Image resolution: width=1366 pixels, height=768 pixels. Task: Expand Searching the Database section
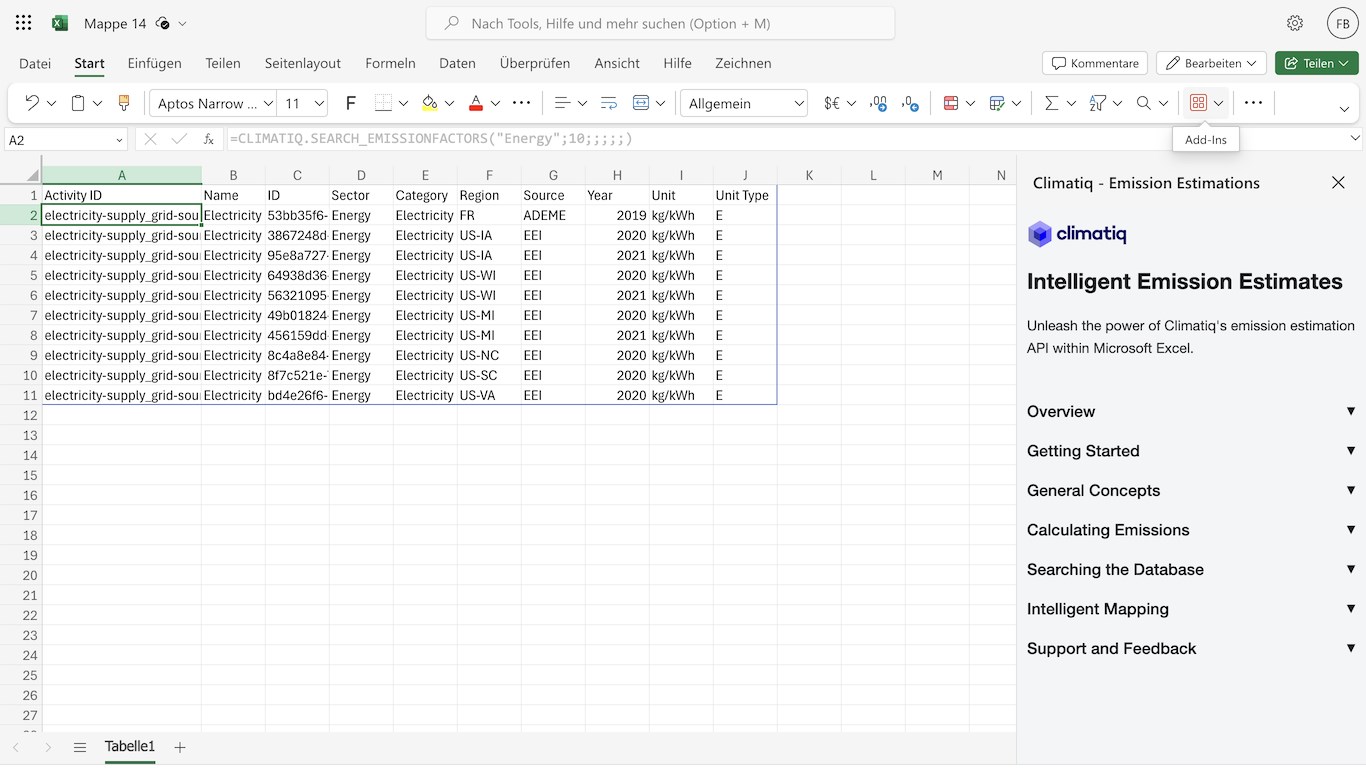tap(1191, 569)
